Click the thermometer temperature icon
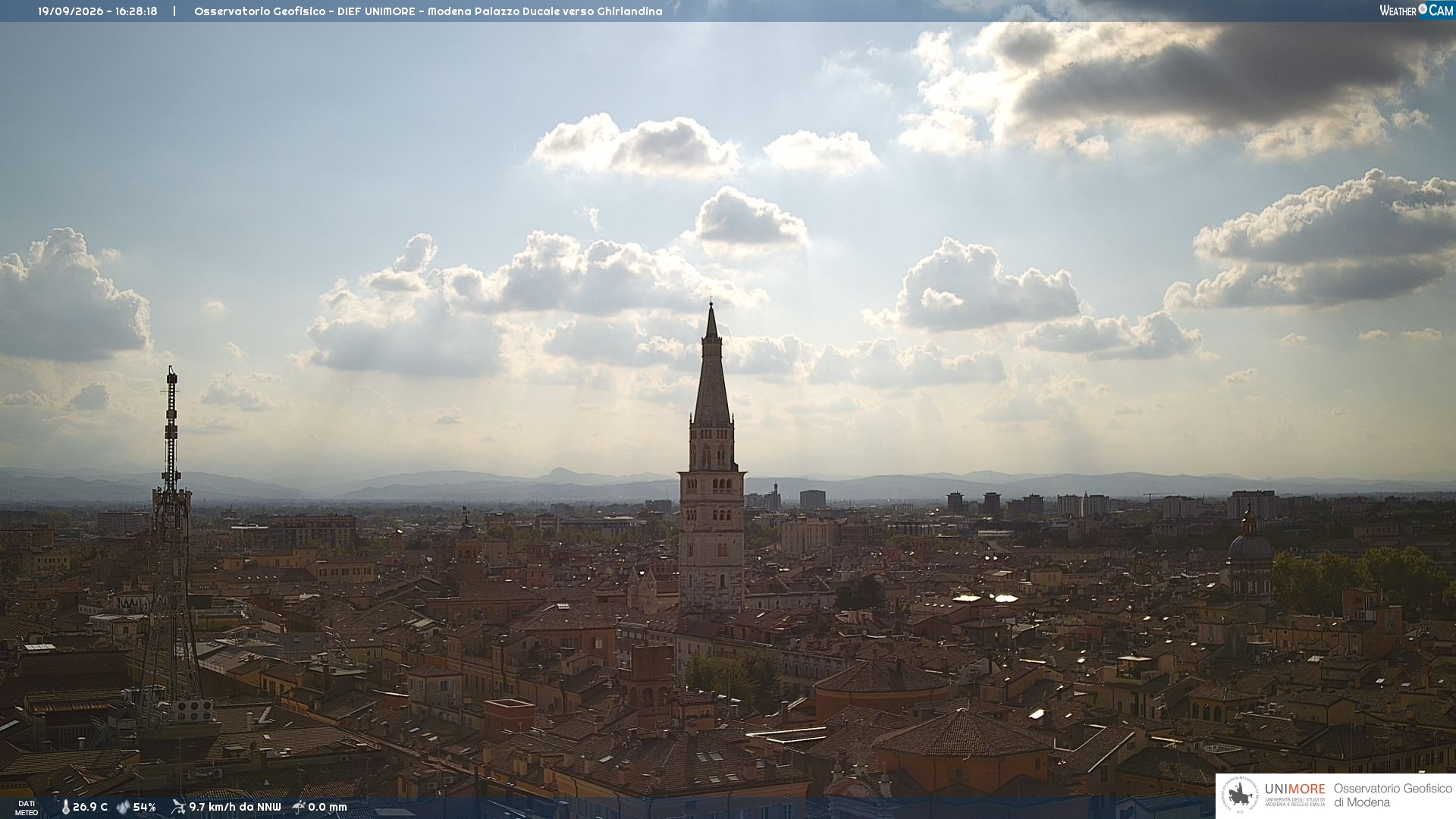The image size is (1456, 819). [65, 807]
